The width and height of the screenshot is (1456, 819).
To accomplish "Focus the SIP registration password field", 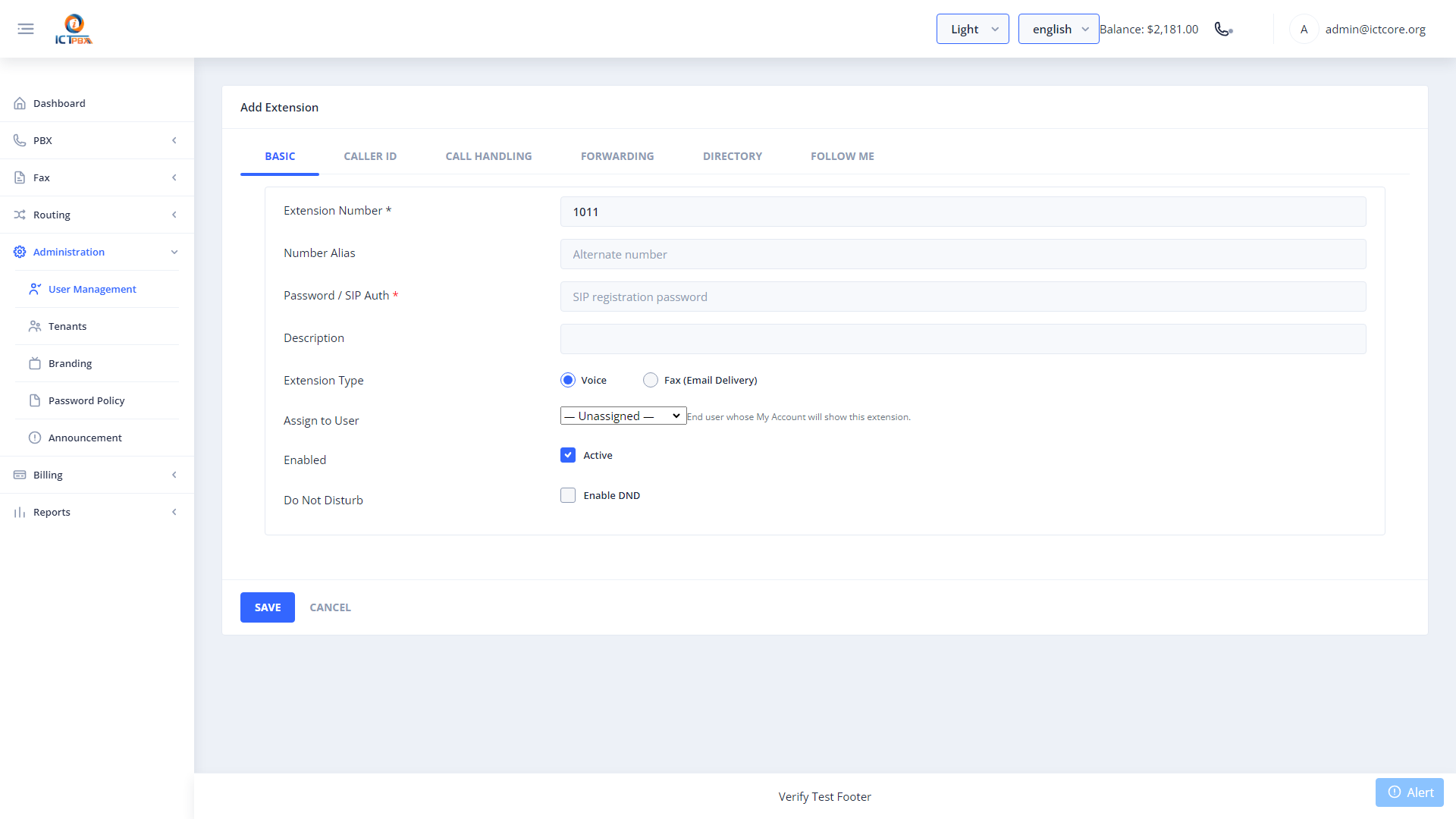I will [963, 297].
